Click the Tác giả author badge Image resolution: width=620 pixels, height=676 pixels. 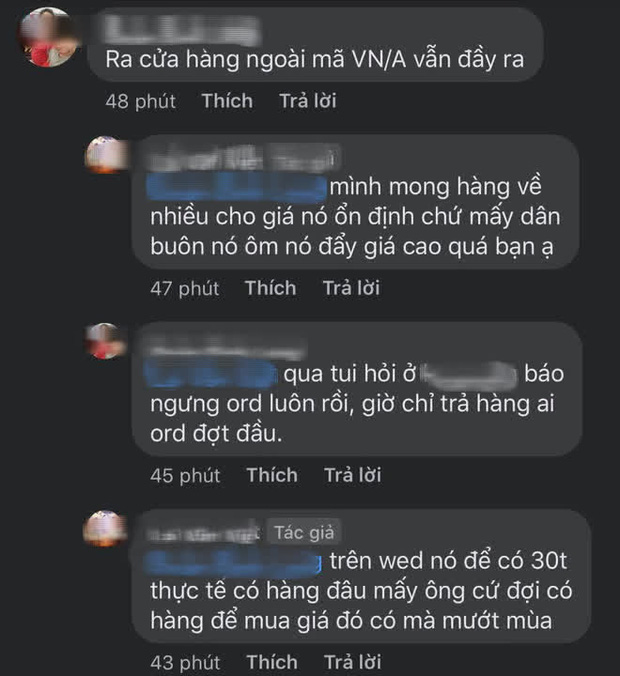pos(304,532)
